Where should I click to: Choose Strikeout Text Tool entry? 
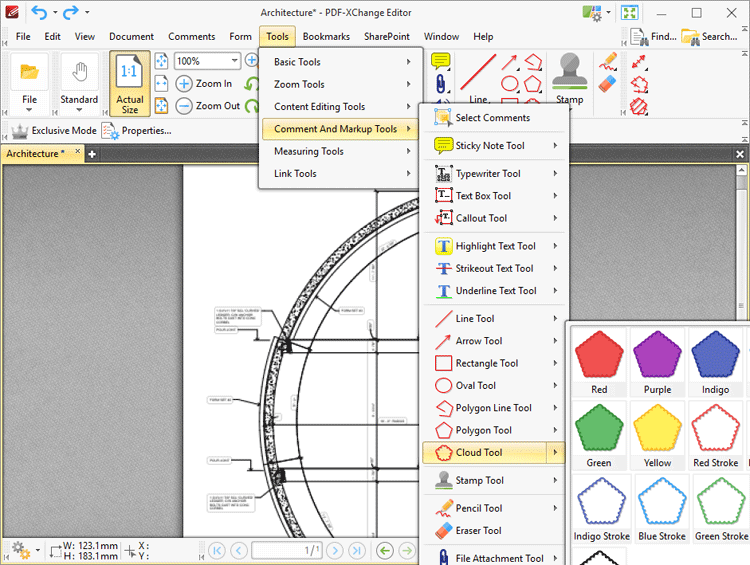point(494,268)
